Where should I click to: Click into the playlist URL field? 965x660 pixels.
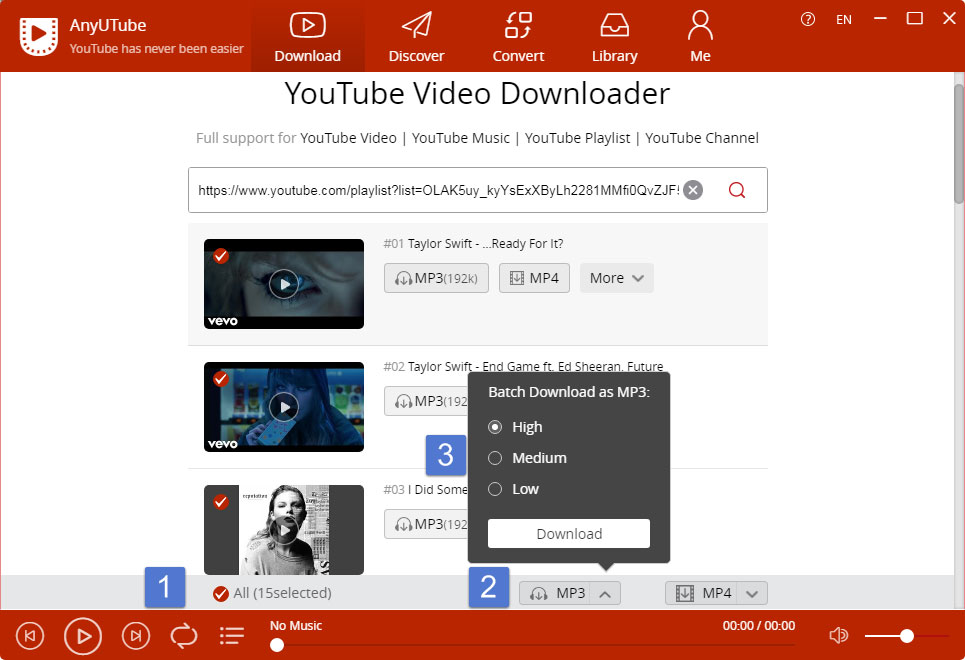[x=438, y=190]
